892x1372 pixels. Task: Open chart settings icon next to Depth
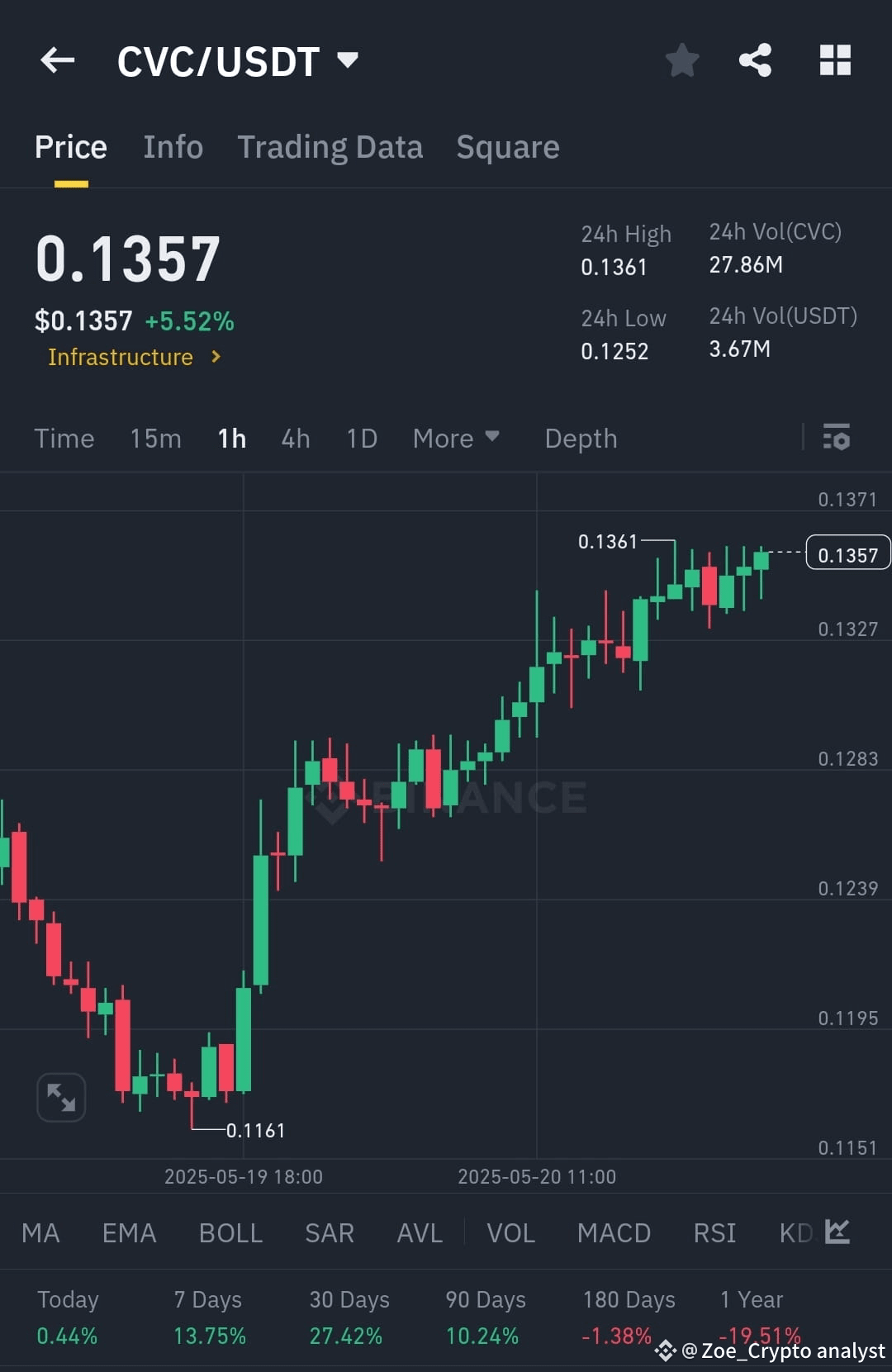(837, 438)
